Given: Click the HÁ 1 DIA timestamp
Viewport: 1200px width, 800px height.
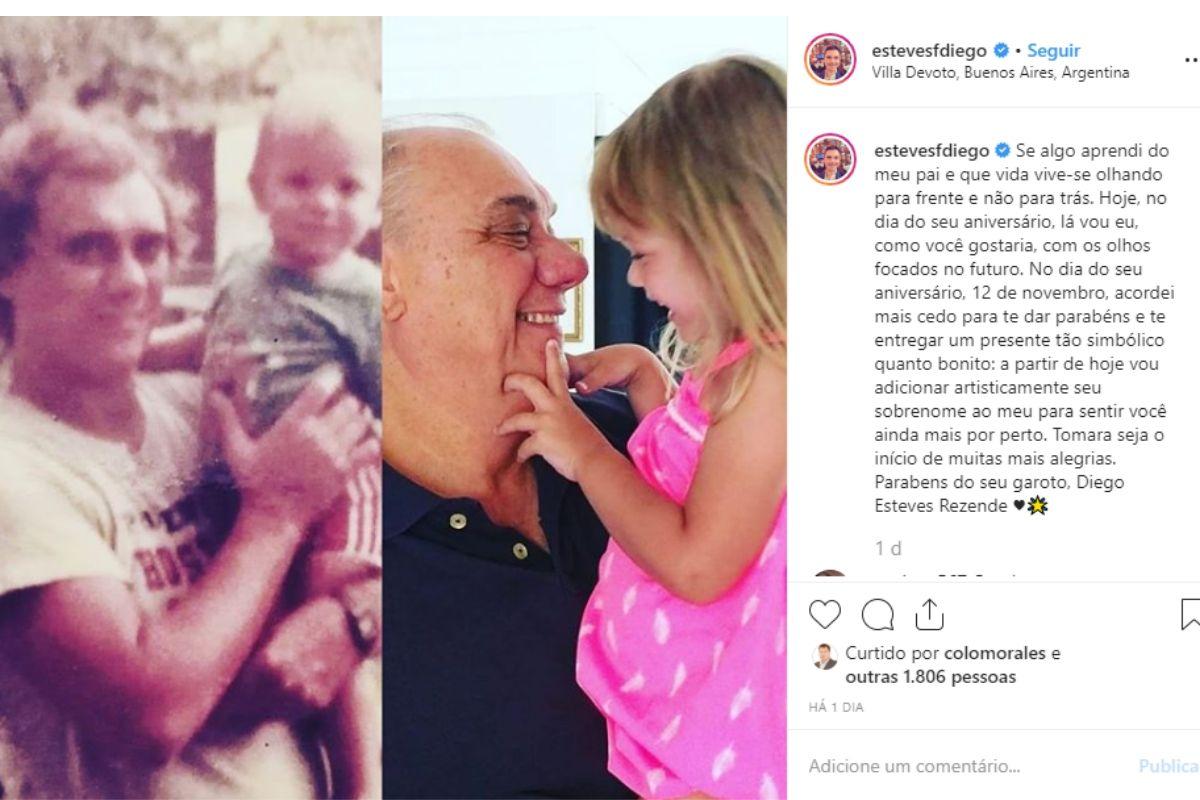Looking at the screenshot, I should point(836,707).
